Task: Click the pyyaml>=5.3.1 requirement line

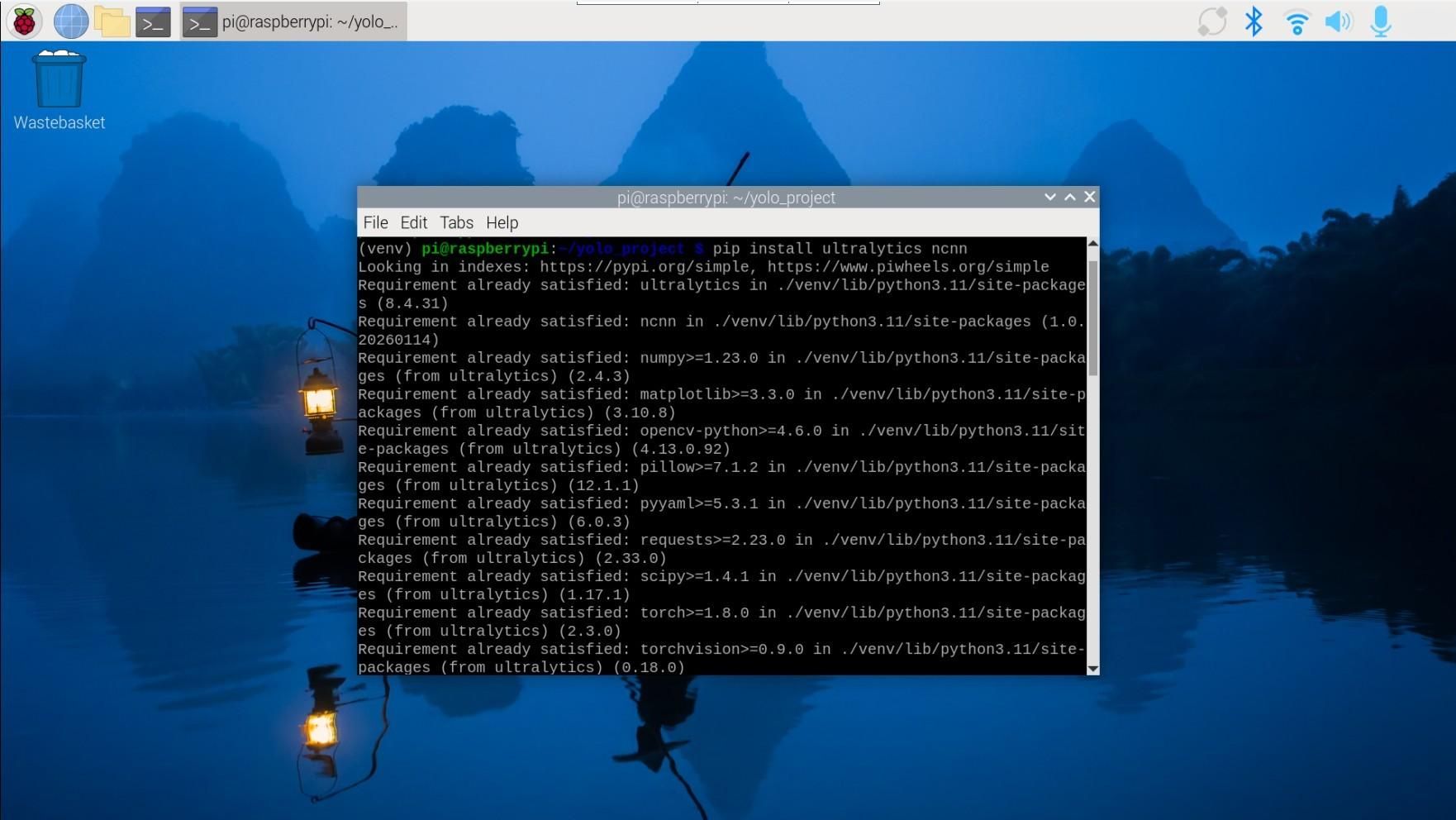Action: (x=721, y=512)
